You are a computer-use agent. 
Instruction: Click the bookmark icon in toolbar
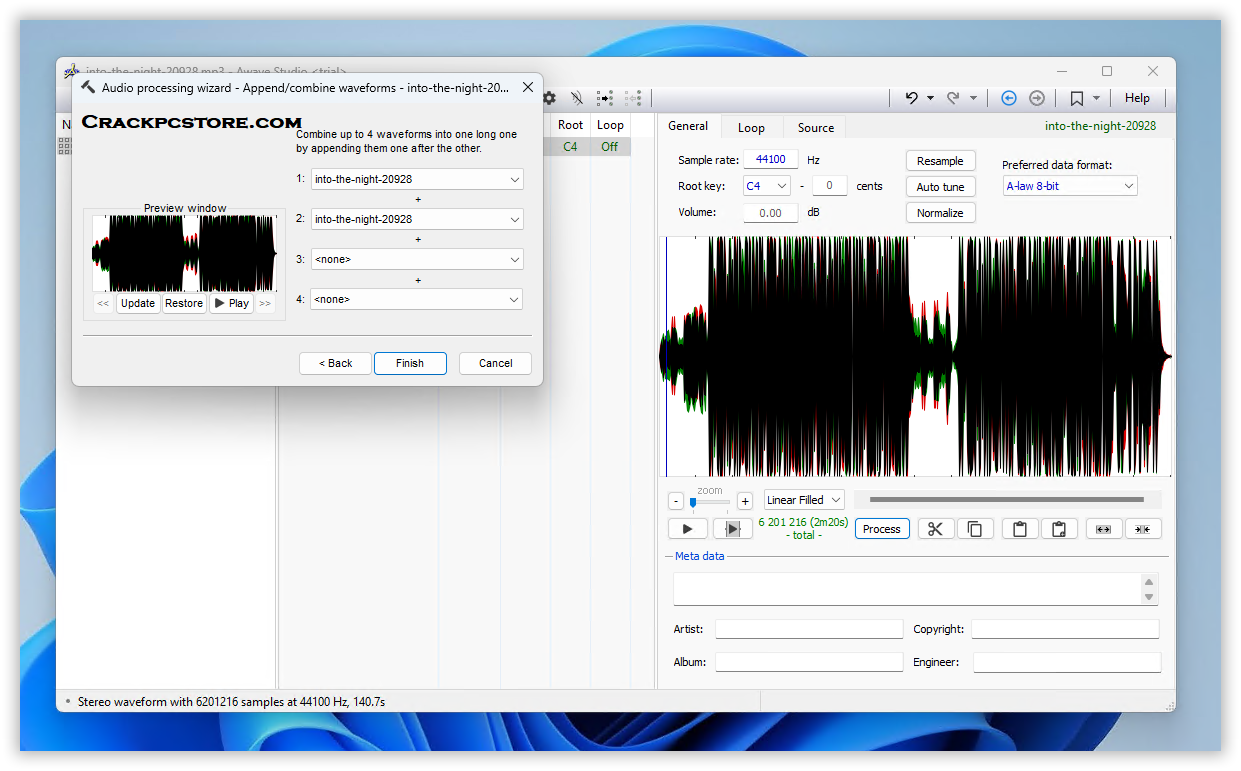click(x=1076, y=98)
